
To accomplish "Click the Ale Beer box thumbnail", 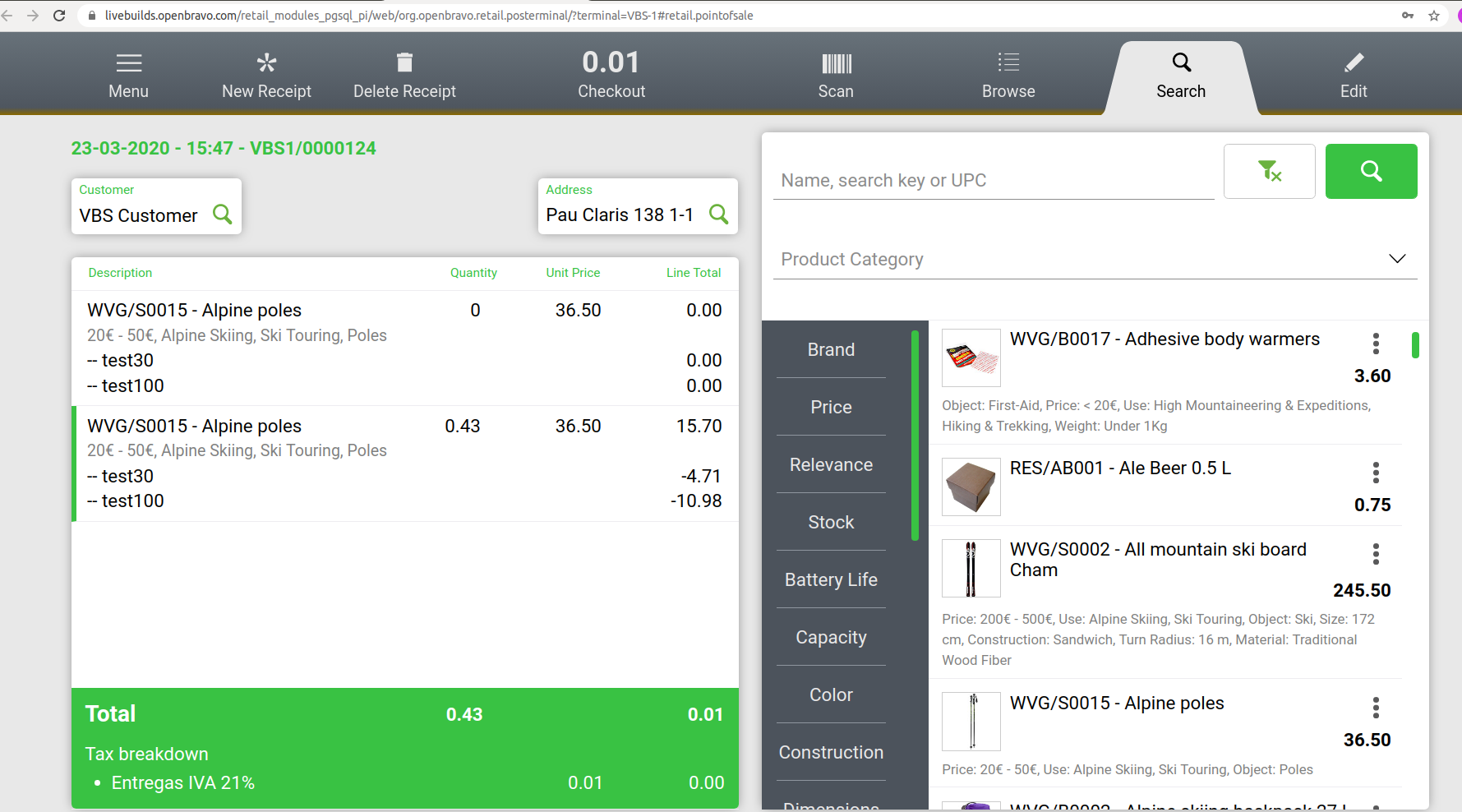I will click(x=971, y=487).
